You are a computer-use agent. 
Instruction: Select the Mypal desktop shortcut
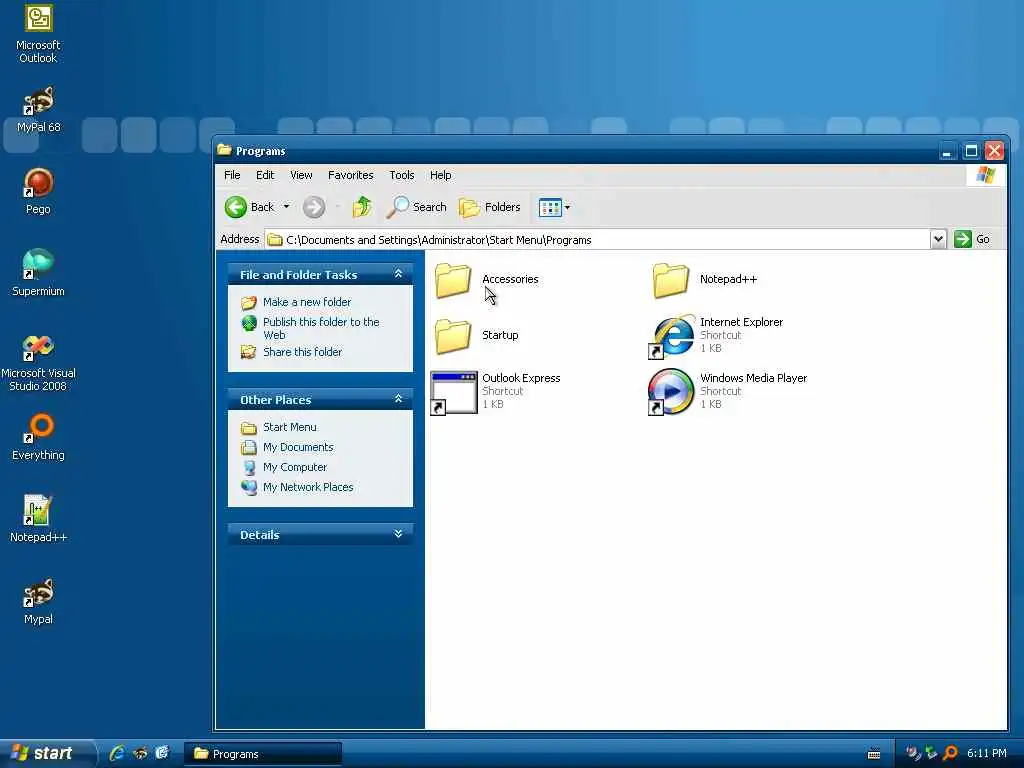pyautogui.click(x=38, y=601)
